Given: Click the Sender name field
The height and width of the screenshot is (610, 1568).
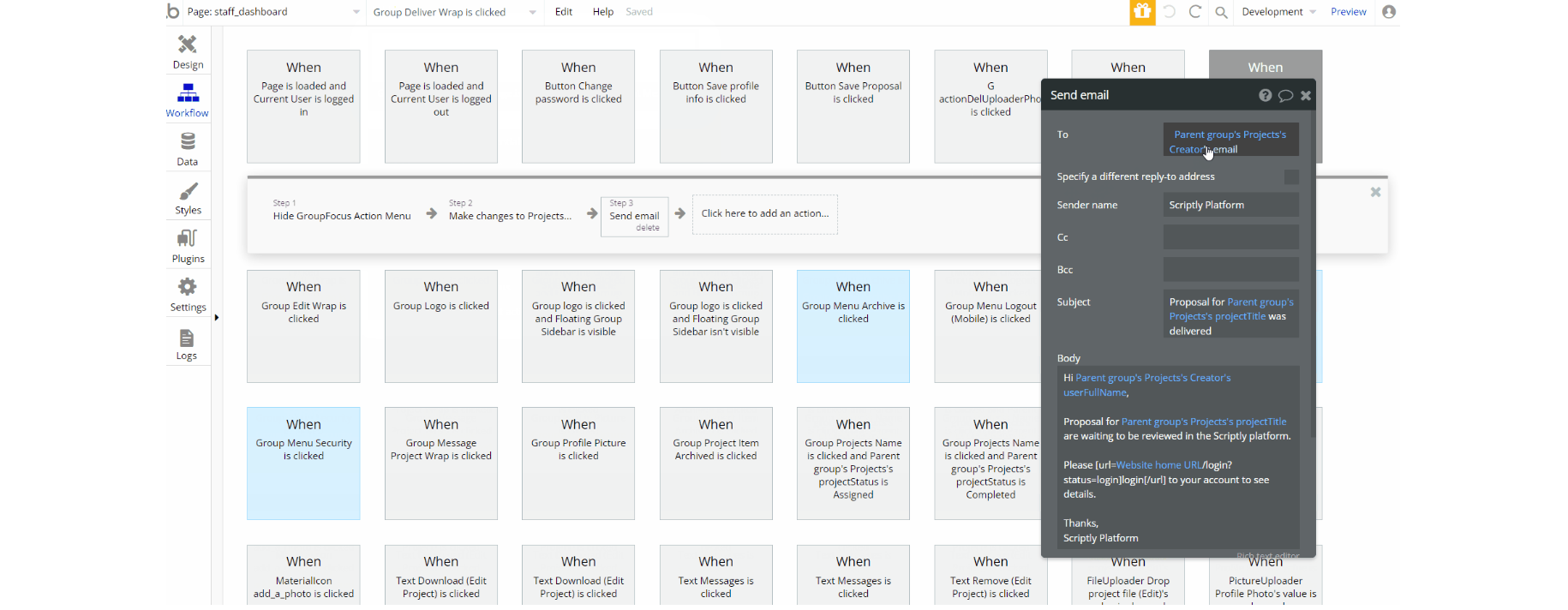Looking at the screenshot, I should (x=1230, y=205).
